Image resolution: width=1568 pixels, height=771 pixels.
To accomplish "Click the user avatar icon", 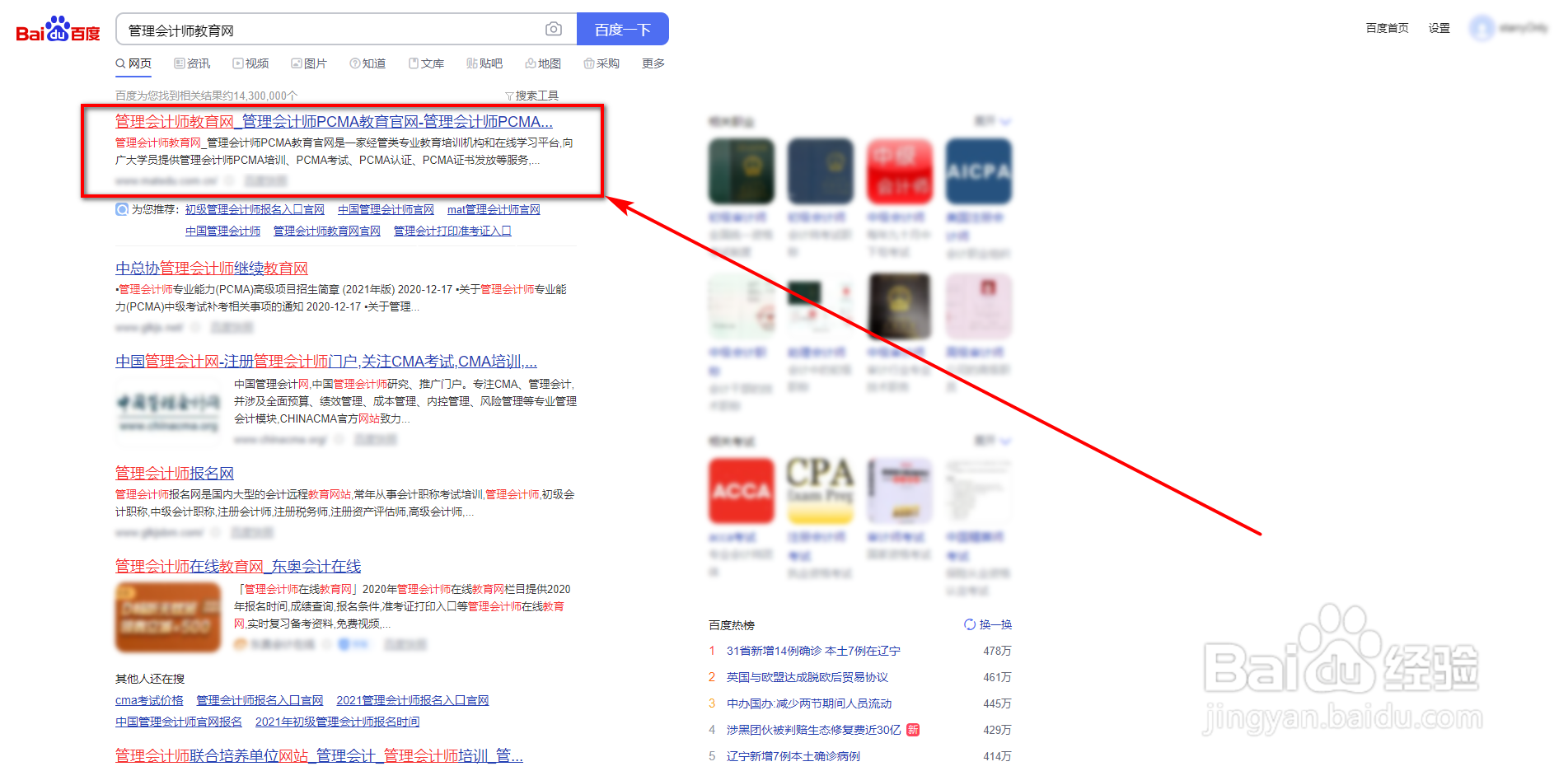I will (1481, 28).
